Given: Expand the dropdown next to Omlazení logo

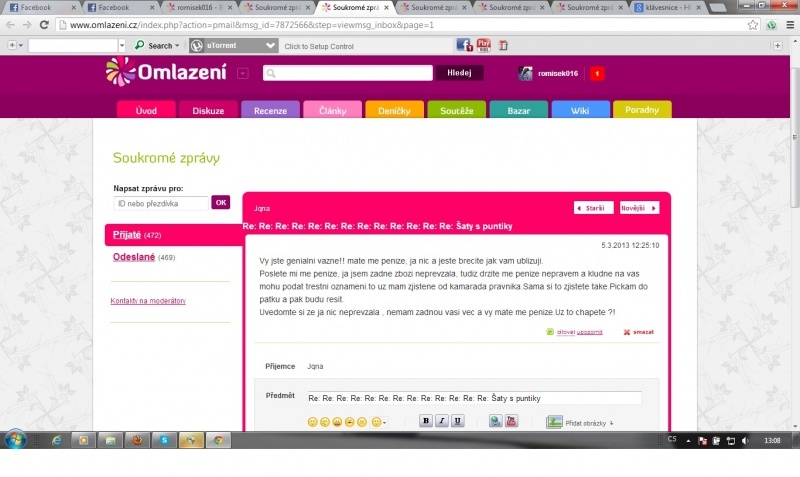Looking at the screenshot, I should (243, 73).
